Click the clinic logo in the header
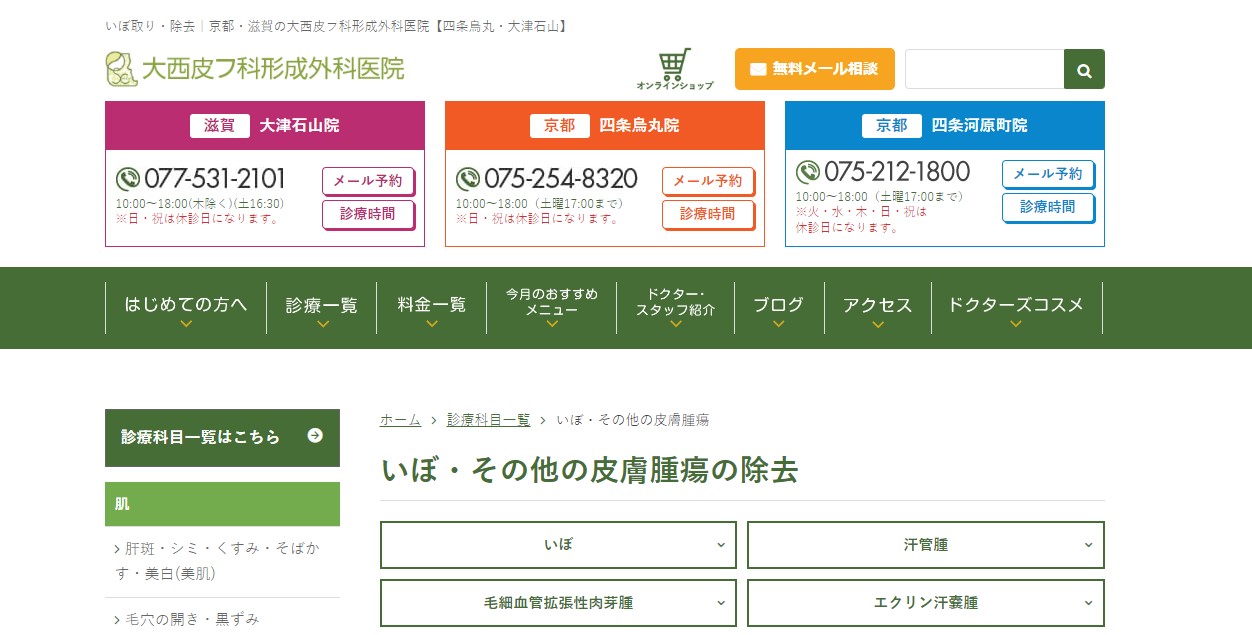 pos(255,69)
